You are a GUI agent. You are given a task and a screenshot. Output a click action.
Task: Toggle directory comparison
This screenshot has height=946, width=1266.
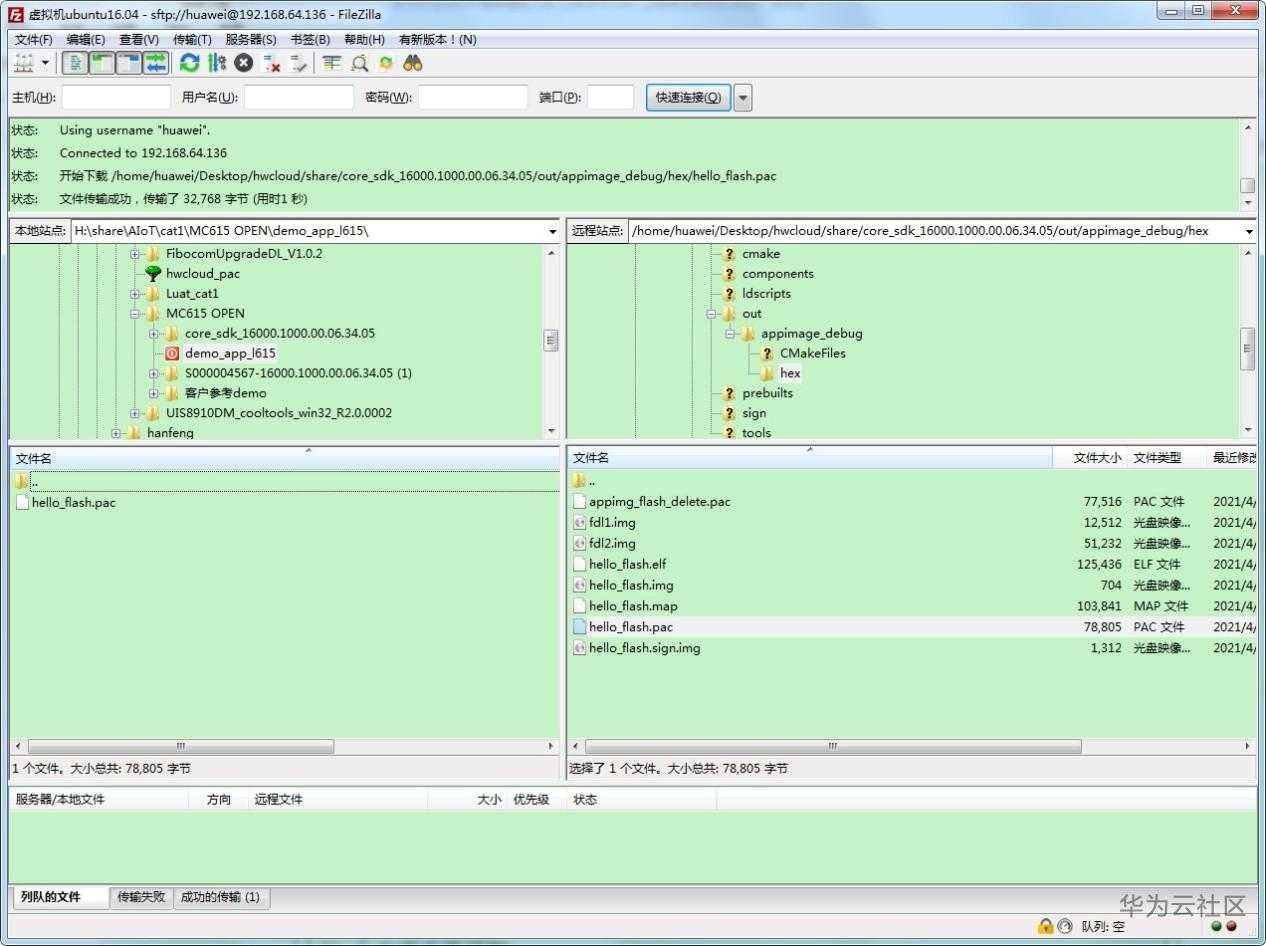click(359, 63)
